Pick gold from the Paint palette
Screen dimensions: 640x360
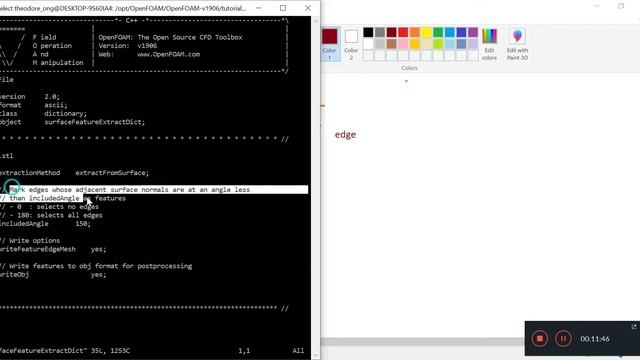pos(415,44)
